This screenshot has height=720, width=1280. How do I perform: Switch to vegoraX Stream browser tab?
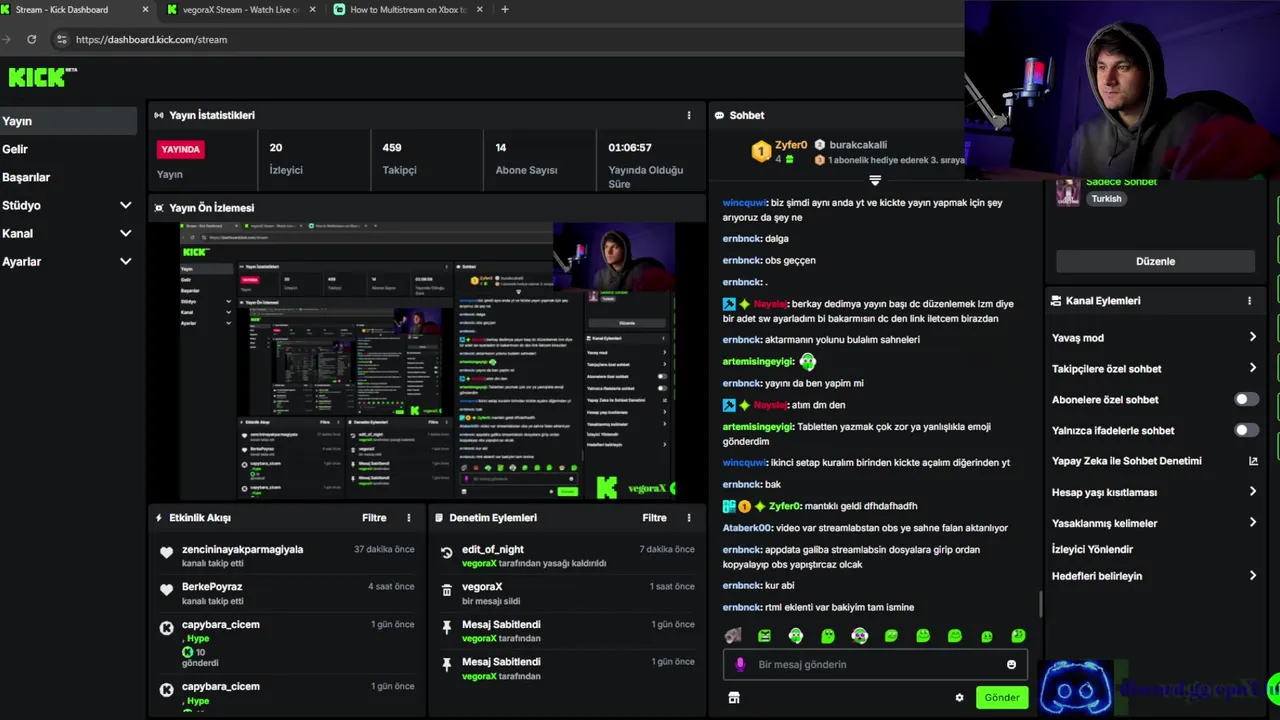240,10
